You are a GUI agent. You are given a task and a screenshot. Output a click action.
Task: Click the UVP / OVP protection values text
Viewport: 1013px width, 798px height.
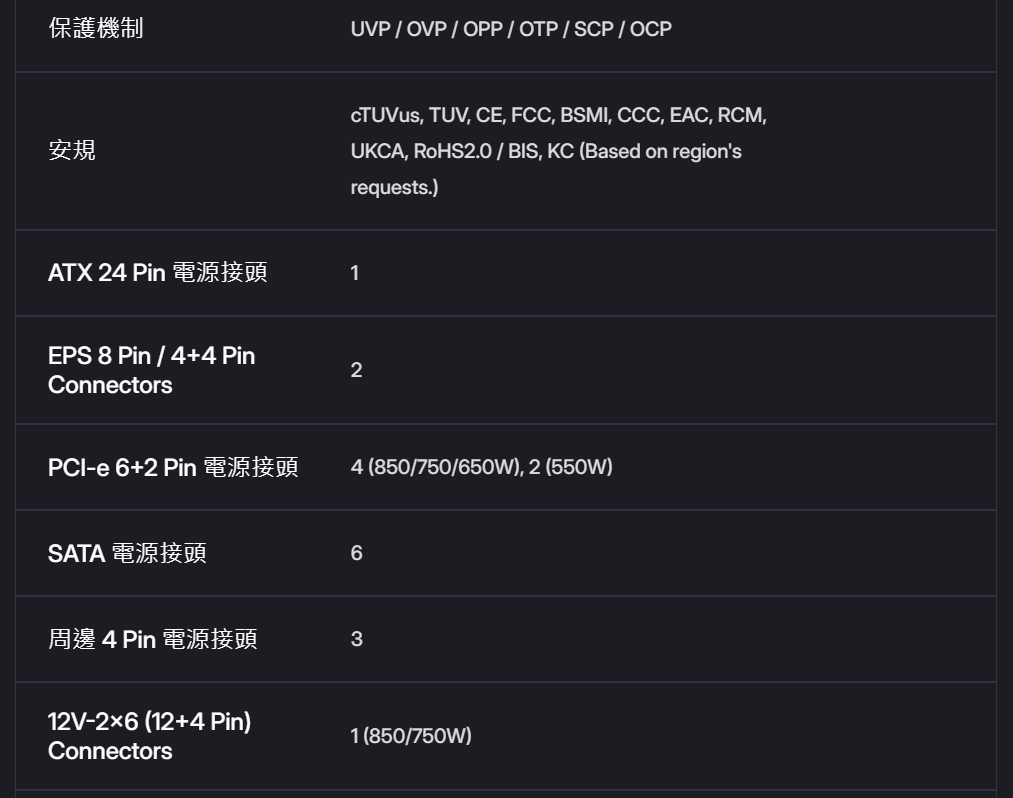point(510,29)
